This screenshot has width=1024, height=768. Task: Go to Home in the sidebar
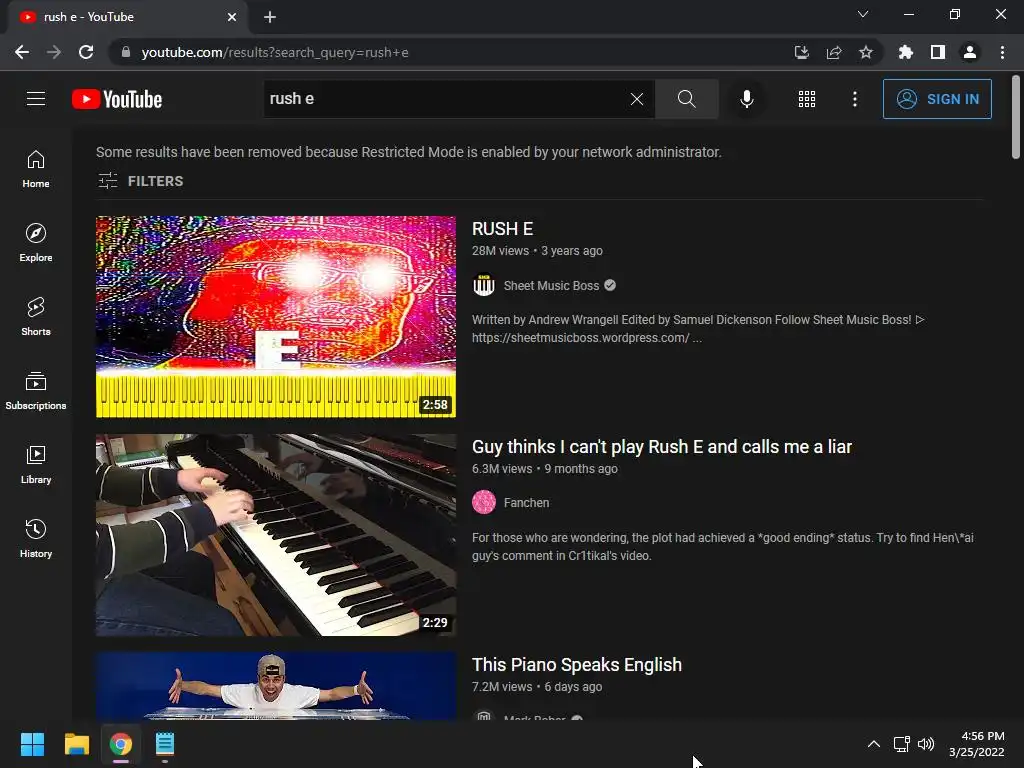pyautogui.click(x=36, y=169)
